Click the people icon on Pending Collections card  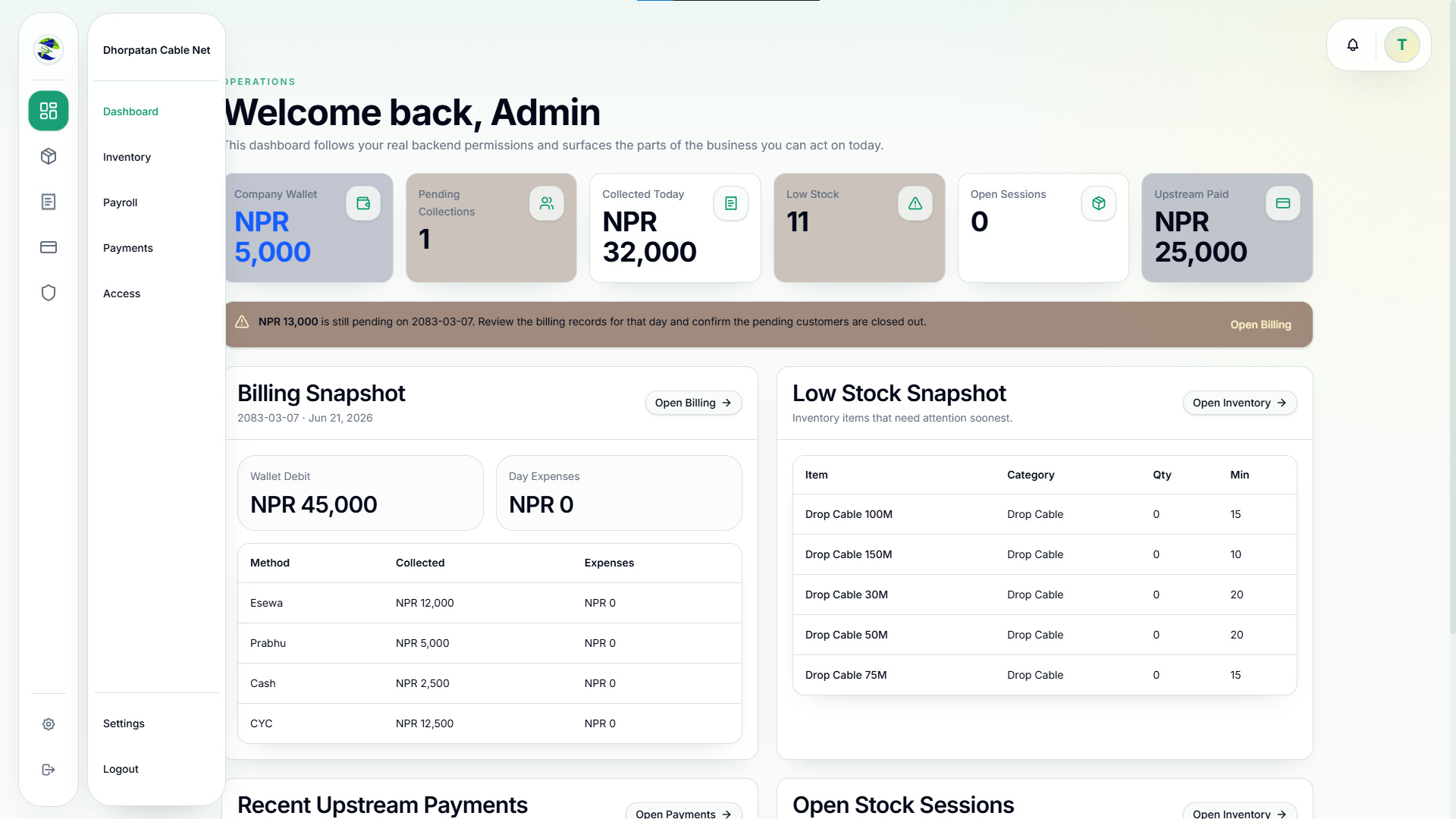point(547,203)
